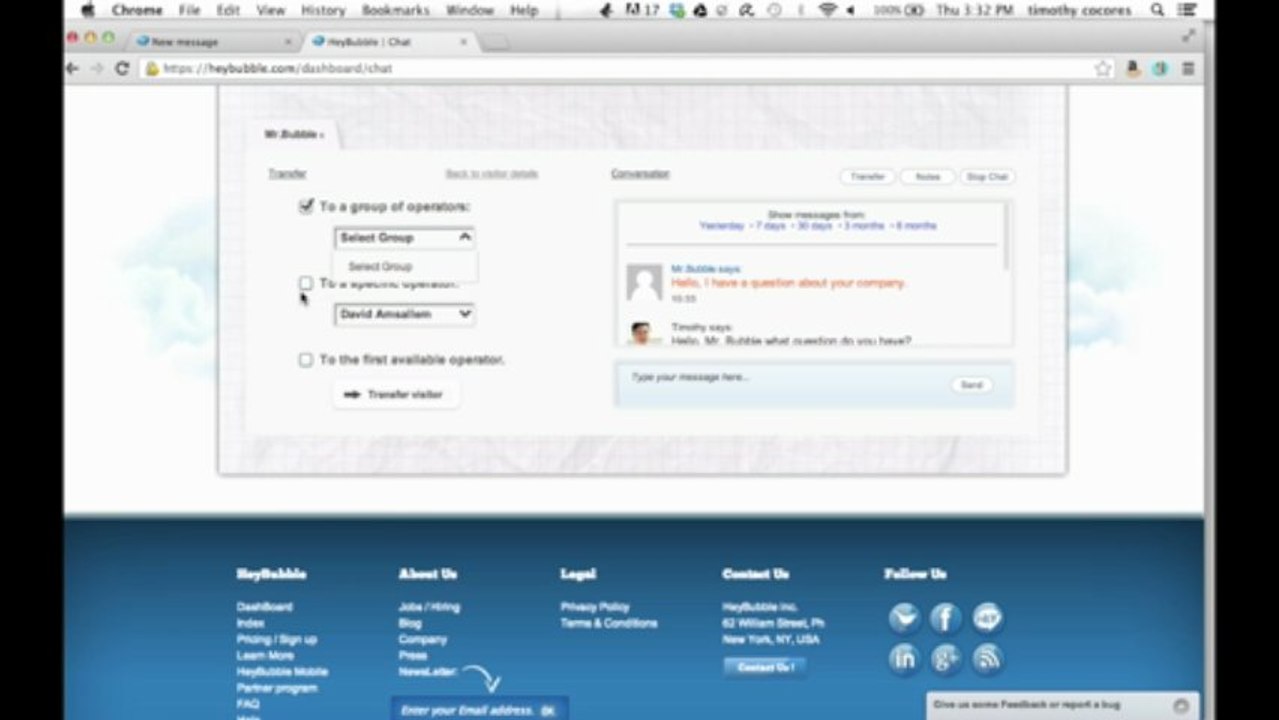Send the chat message

click(971, 385)
